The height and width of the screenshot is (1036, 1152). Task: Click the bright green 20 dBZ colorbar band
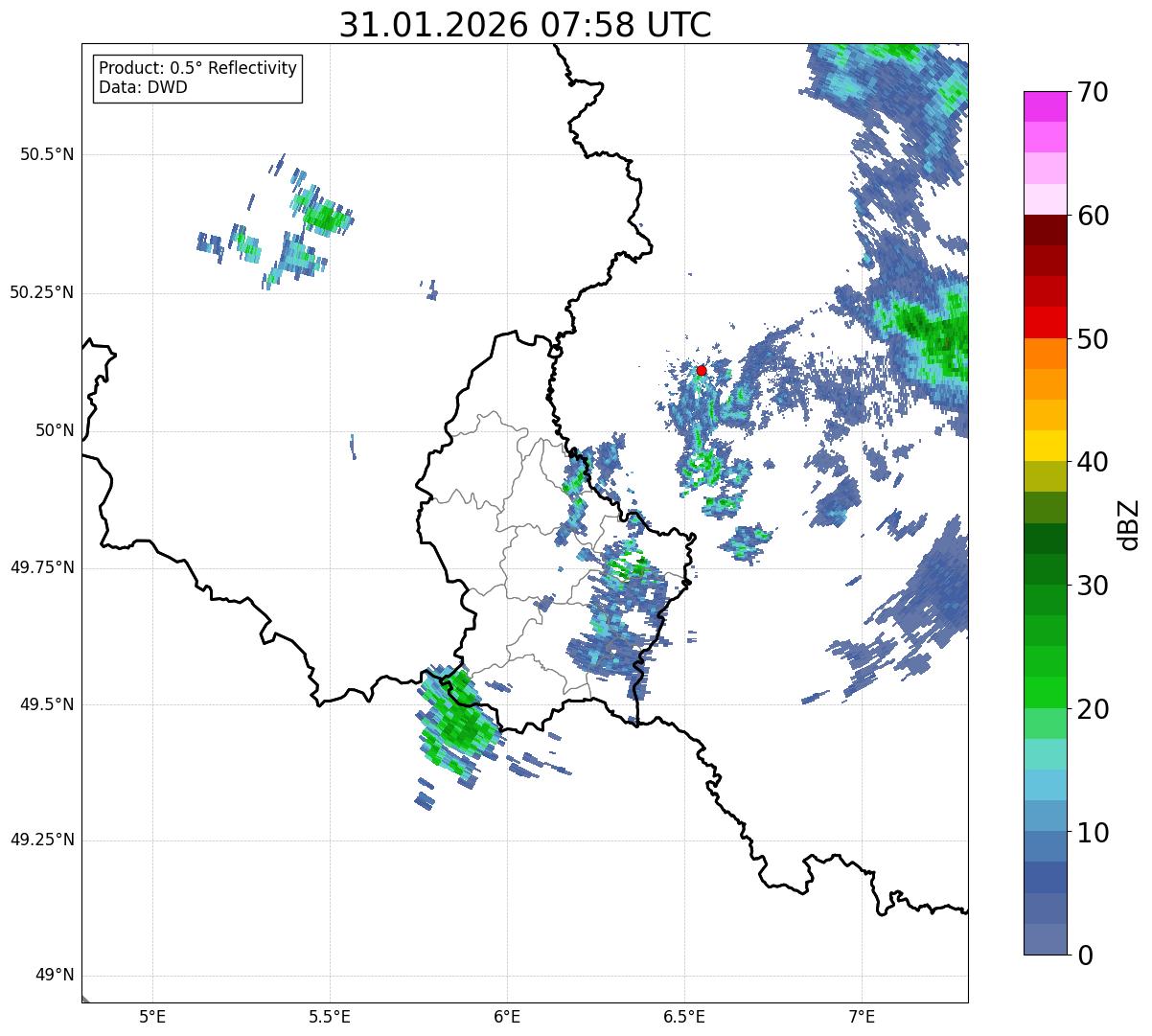pos(1045,692)
